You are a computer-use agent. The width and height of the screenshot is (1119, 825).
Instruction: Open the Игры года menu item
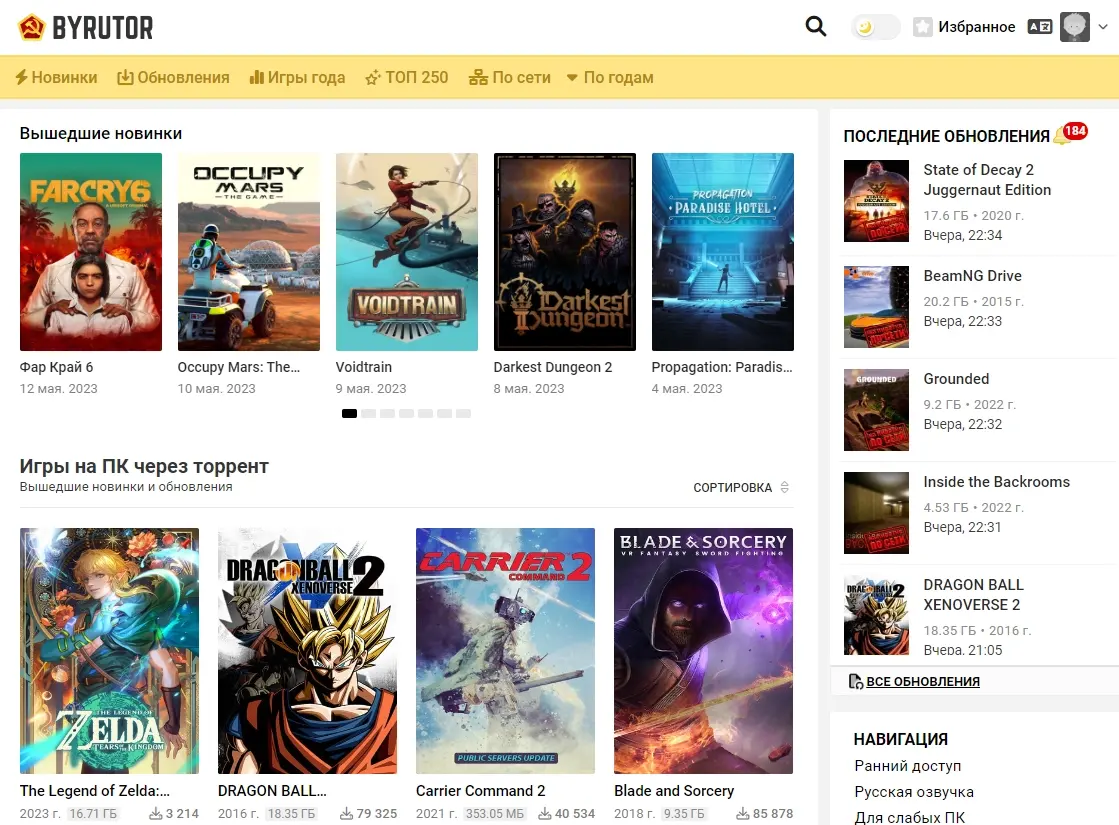pyautogui.click(x=297, y=77)
